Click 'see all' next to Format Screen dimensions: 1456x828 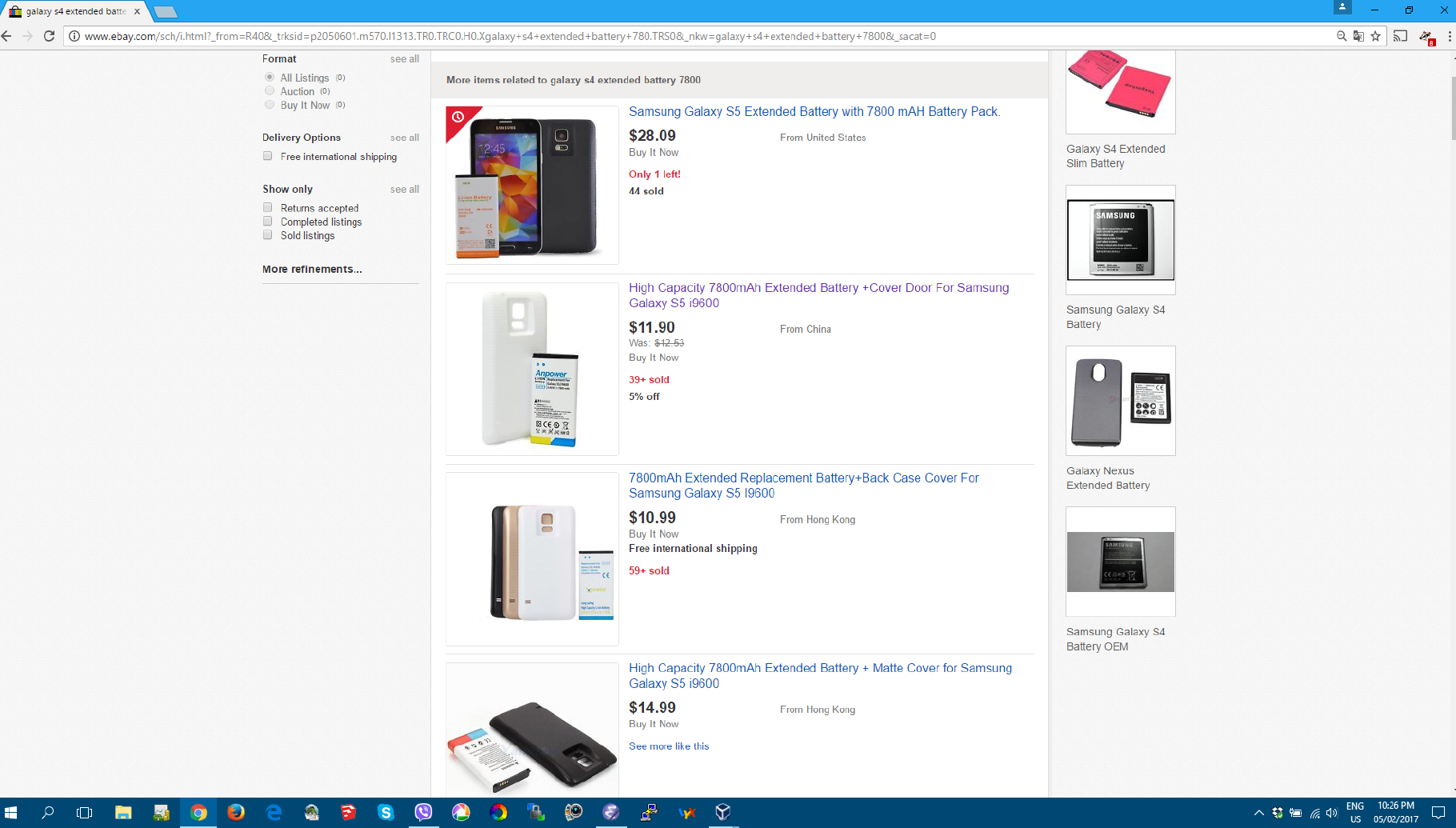[x=404, y=59]
